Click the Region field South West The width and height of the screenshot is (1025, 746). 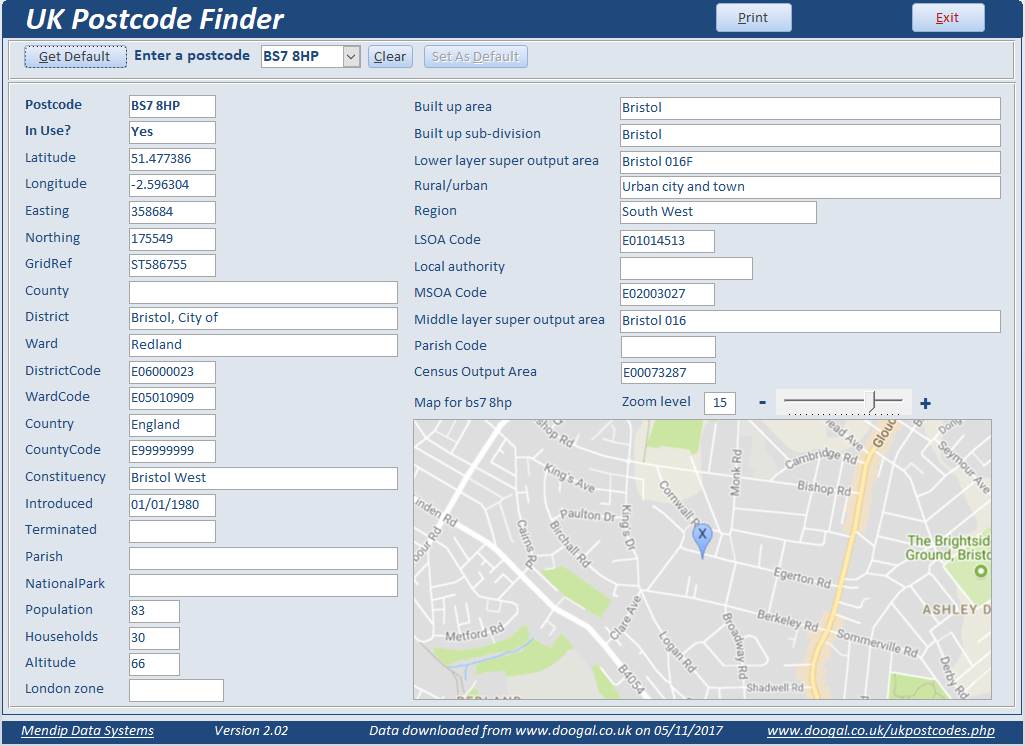click(718, 212)
